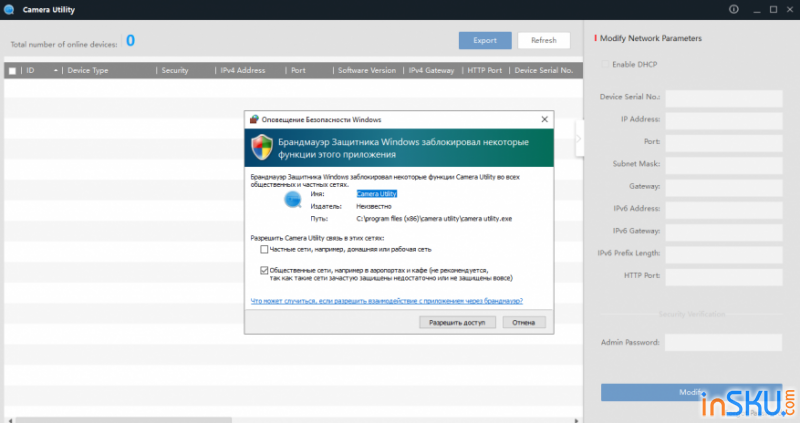The height and width of the screenshot is (423, 800).
Task: Focus the IP Address input field
Action: click(723, 121)
